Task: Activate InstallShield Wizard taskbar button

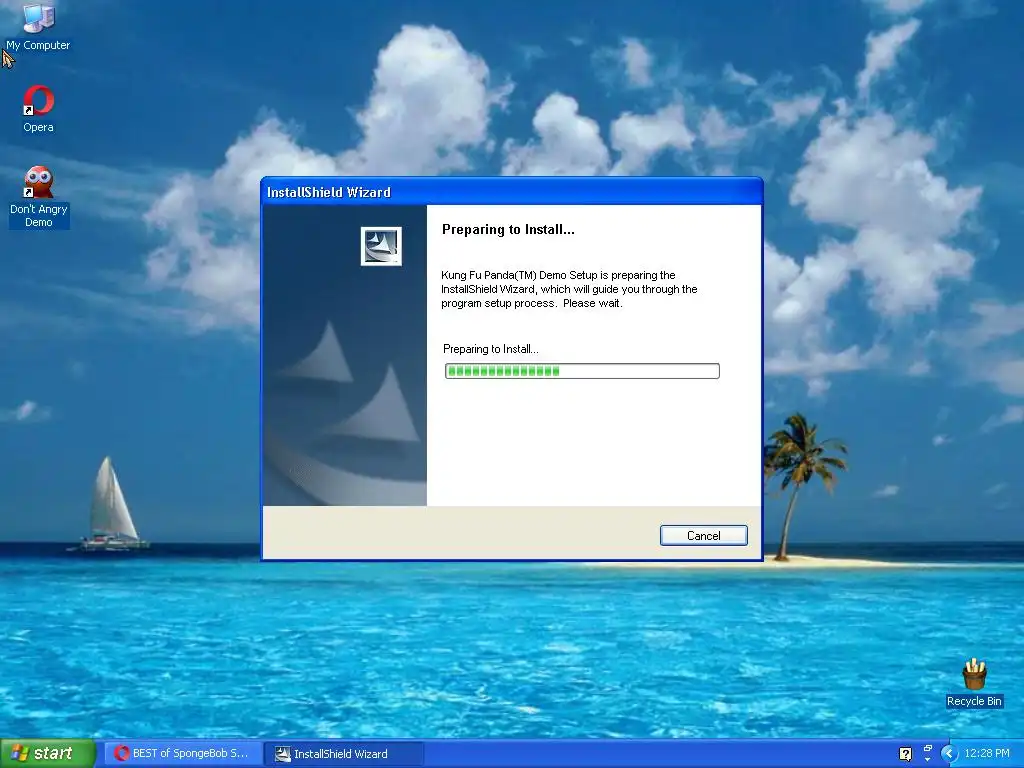Action: 345,754
